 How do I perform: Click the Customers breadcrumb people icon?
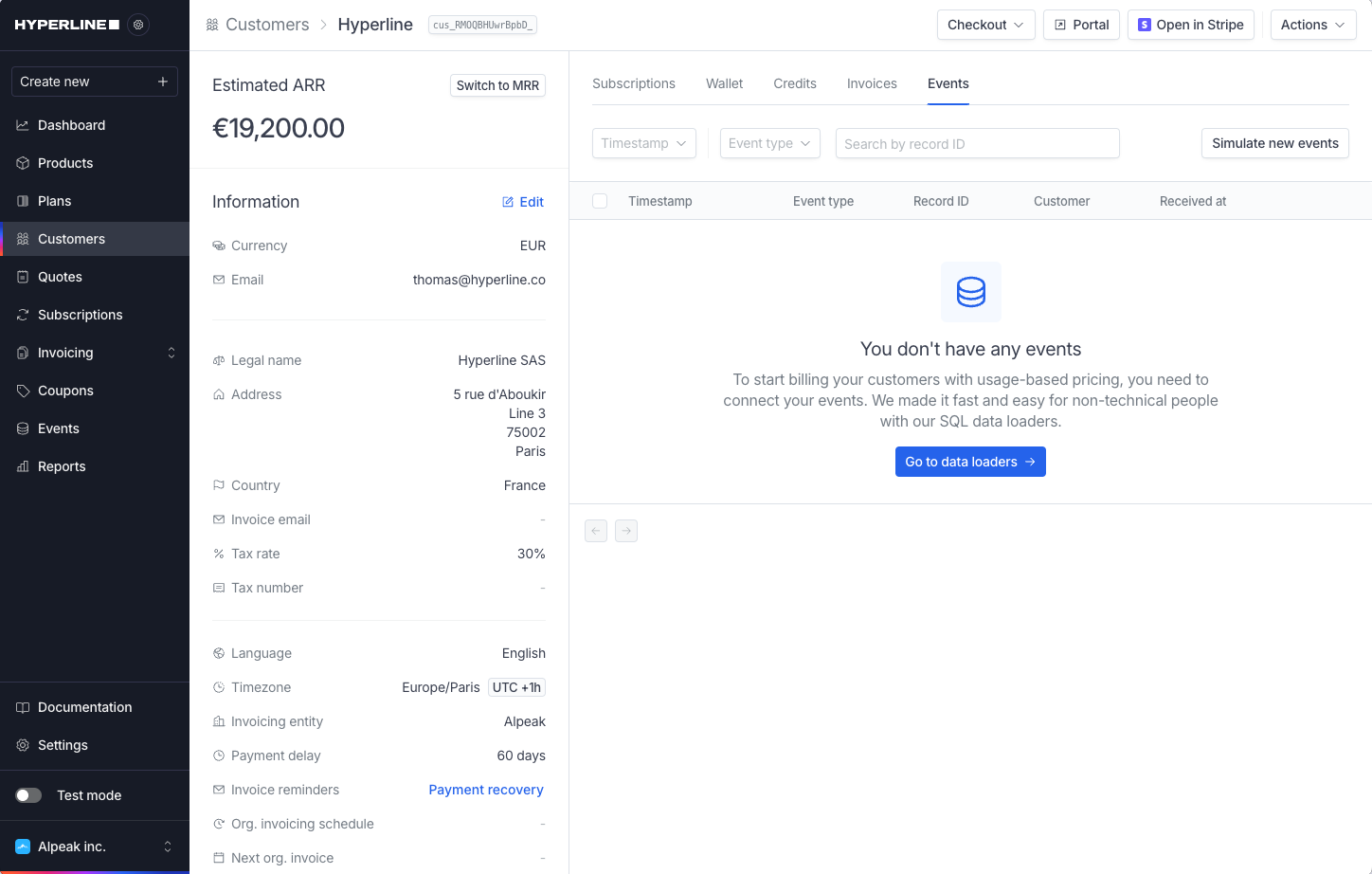pos(212,25)
